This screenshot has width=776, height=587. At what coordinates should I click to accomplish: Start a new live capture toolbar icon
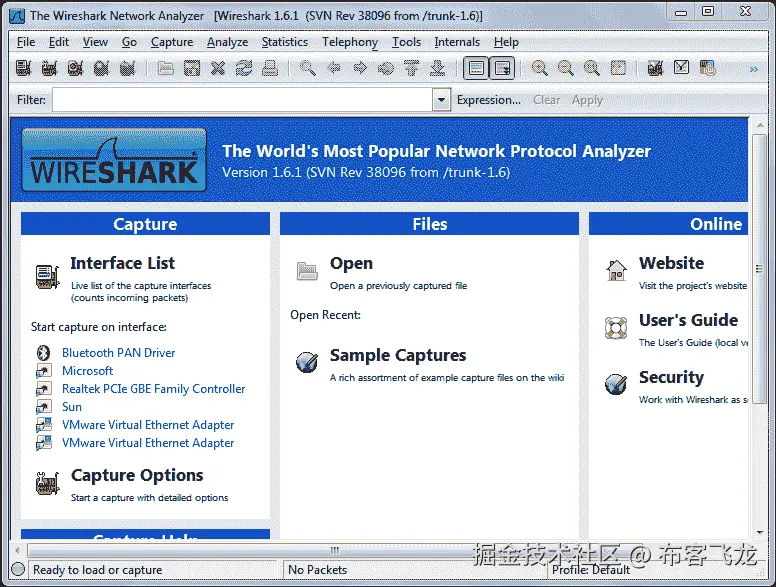coord(75,68)
